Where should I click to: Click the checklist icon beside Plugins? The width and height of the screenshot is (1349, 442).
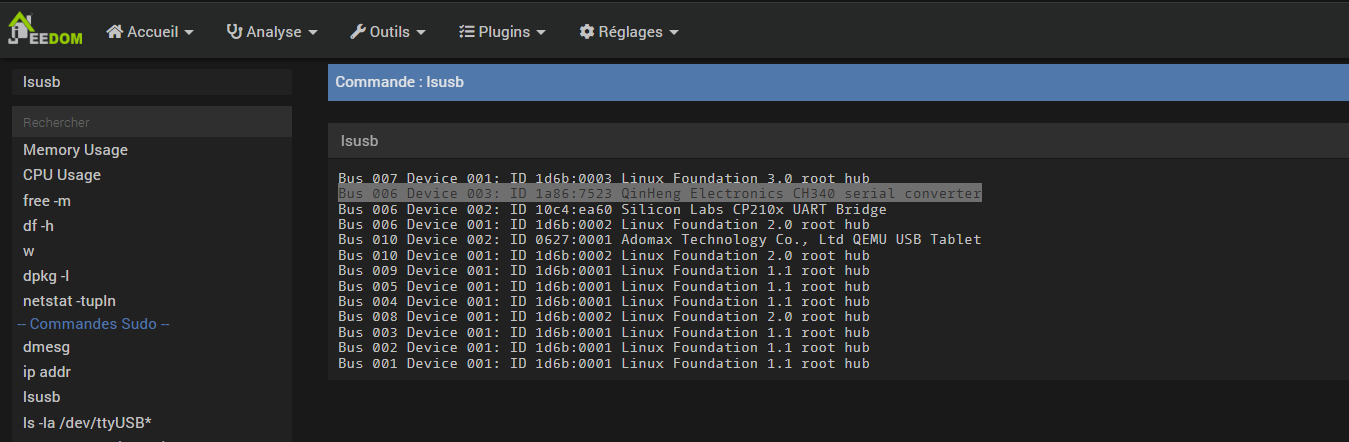(x=466, y=32)
